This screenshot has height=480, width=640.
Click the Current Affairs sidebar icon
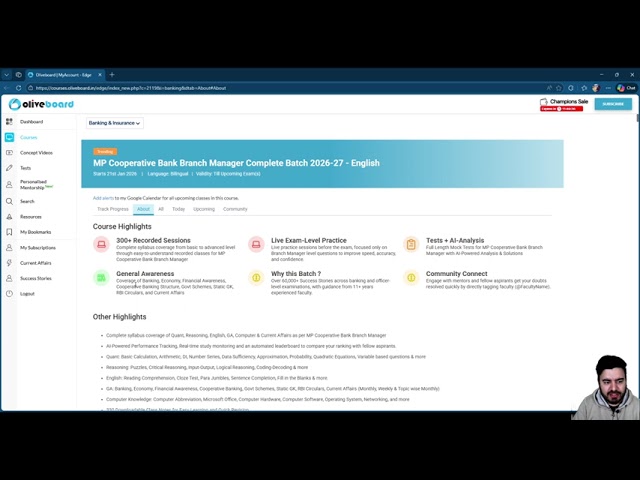[x=9, y=263]
